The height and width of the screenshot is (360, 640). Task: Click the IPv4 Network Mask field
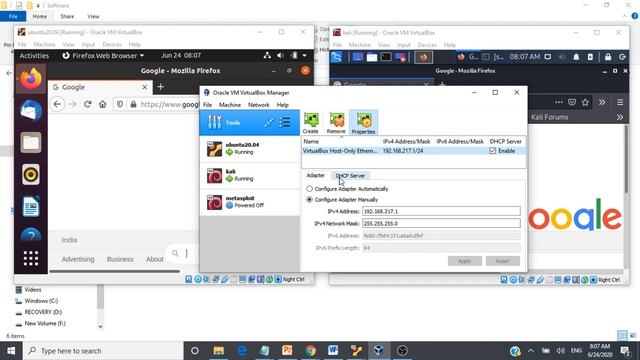point(441,224)
